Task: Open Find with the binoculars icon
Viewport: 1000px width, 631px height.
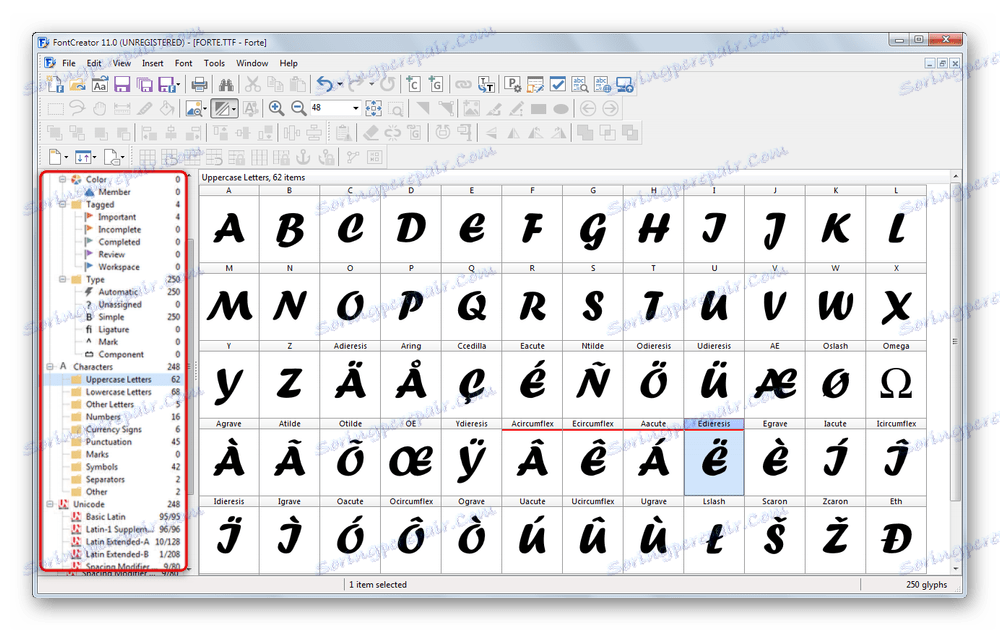Action: point(226,84)
